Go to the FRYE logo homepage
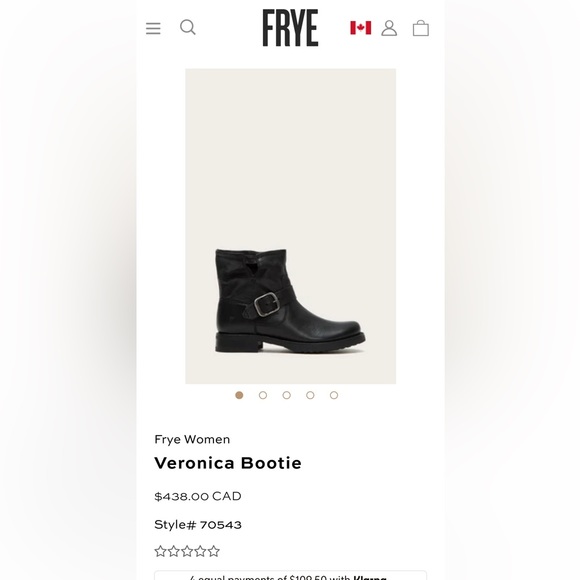 pyautogui.click(x=290, y=28)
